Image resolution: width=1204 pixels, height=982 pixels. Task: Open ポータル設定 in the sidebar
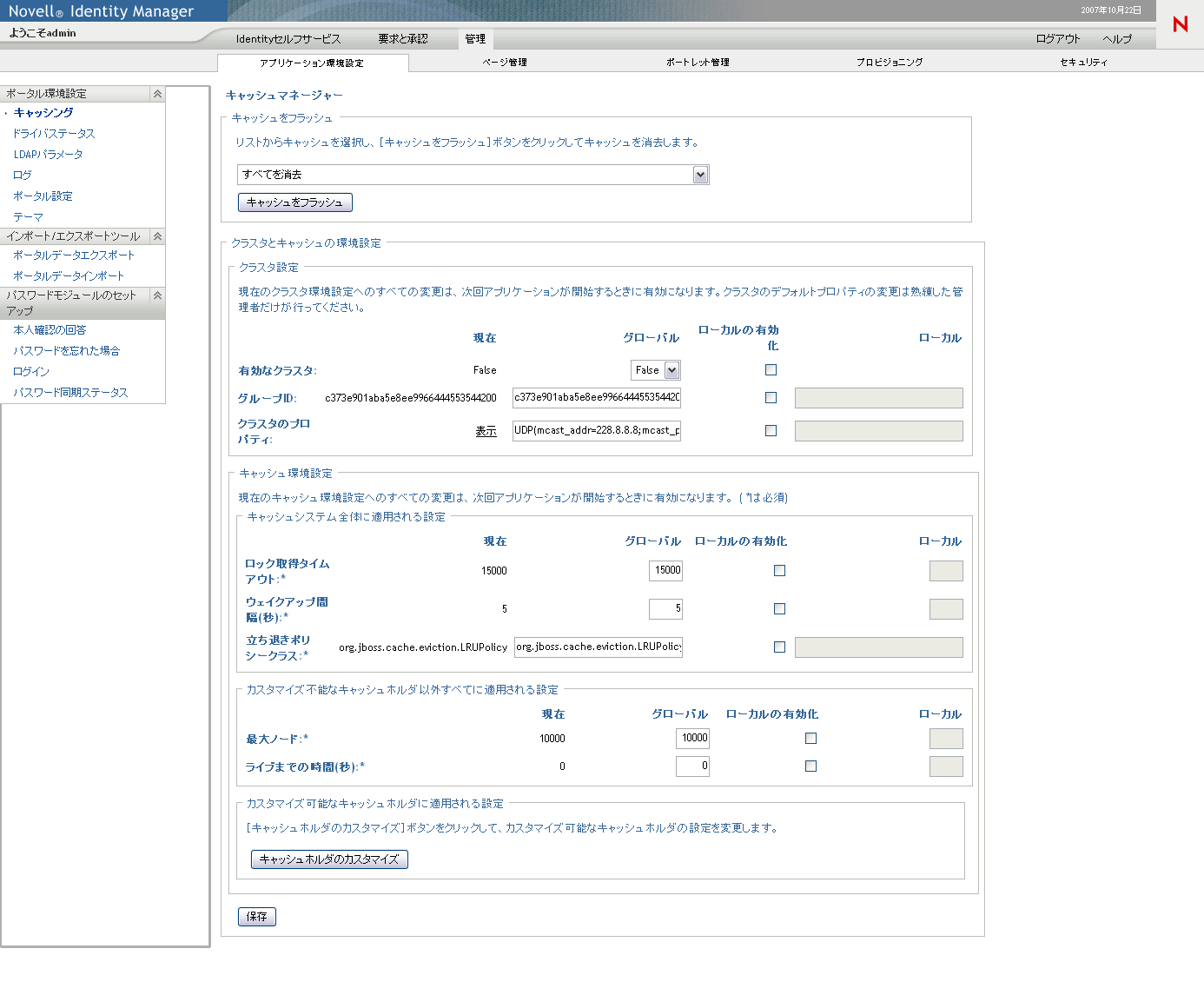pos(43,196)
